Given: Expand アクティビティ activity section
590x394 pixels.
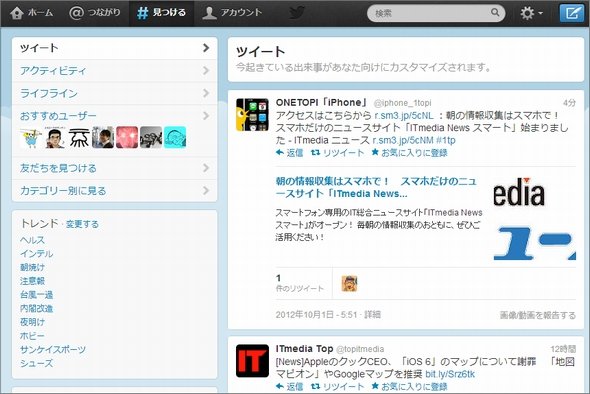Looking at the screenshot, I should (x=115, y=71).
